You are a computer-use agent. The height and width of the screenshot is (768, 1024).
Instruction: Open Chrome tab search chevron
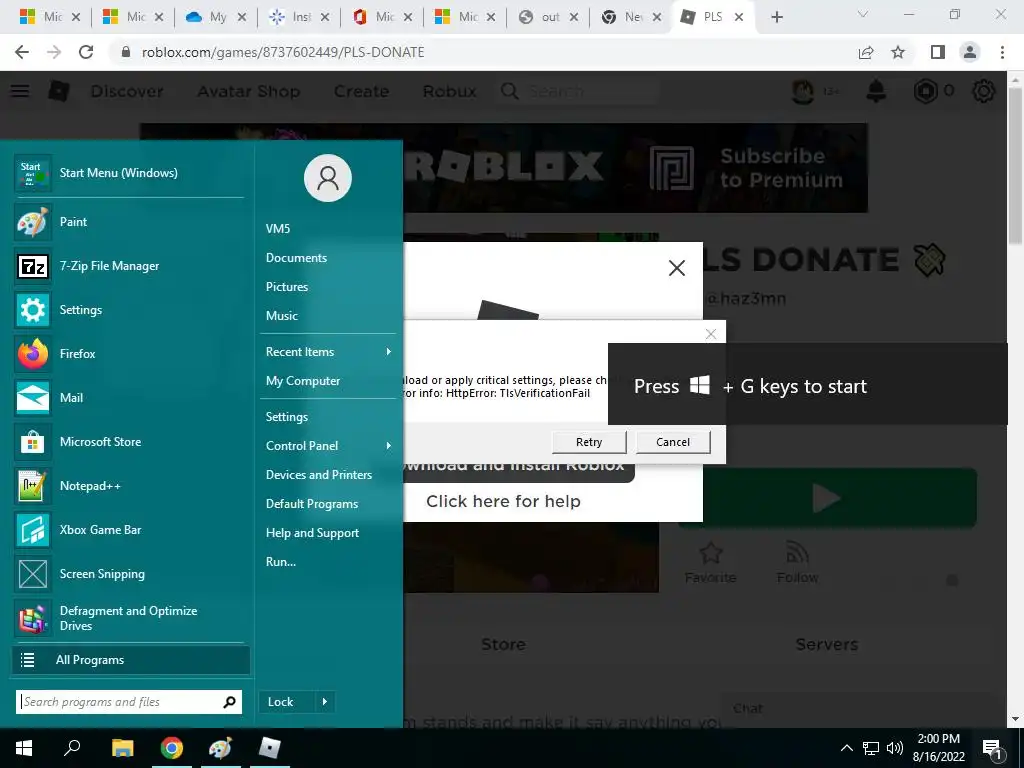pos(863,14)
